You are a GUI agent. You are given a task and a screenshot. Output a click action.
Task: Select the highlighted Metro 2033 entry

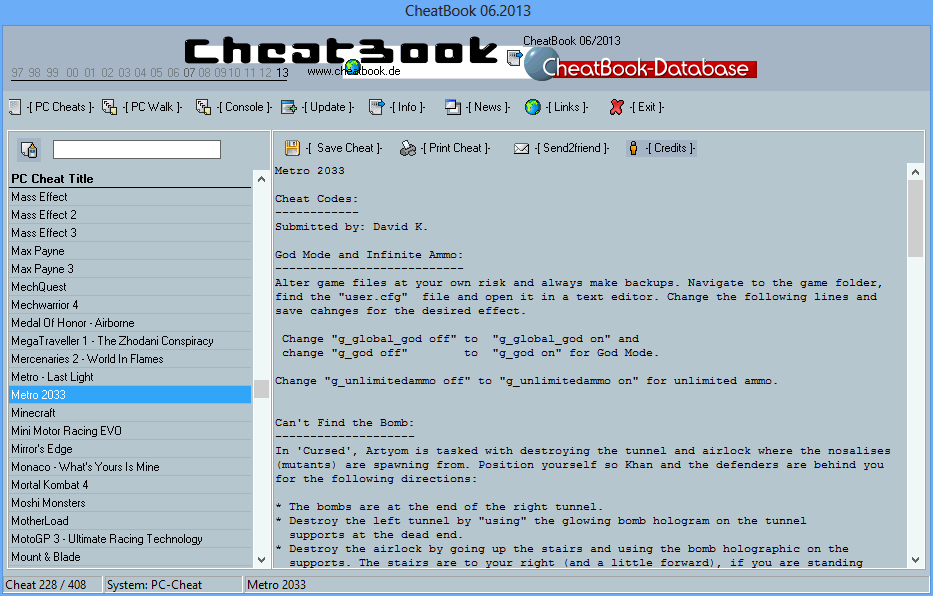[x=130, y=395]
